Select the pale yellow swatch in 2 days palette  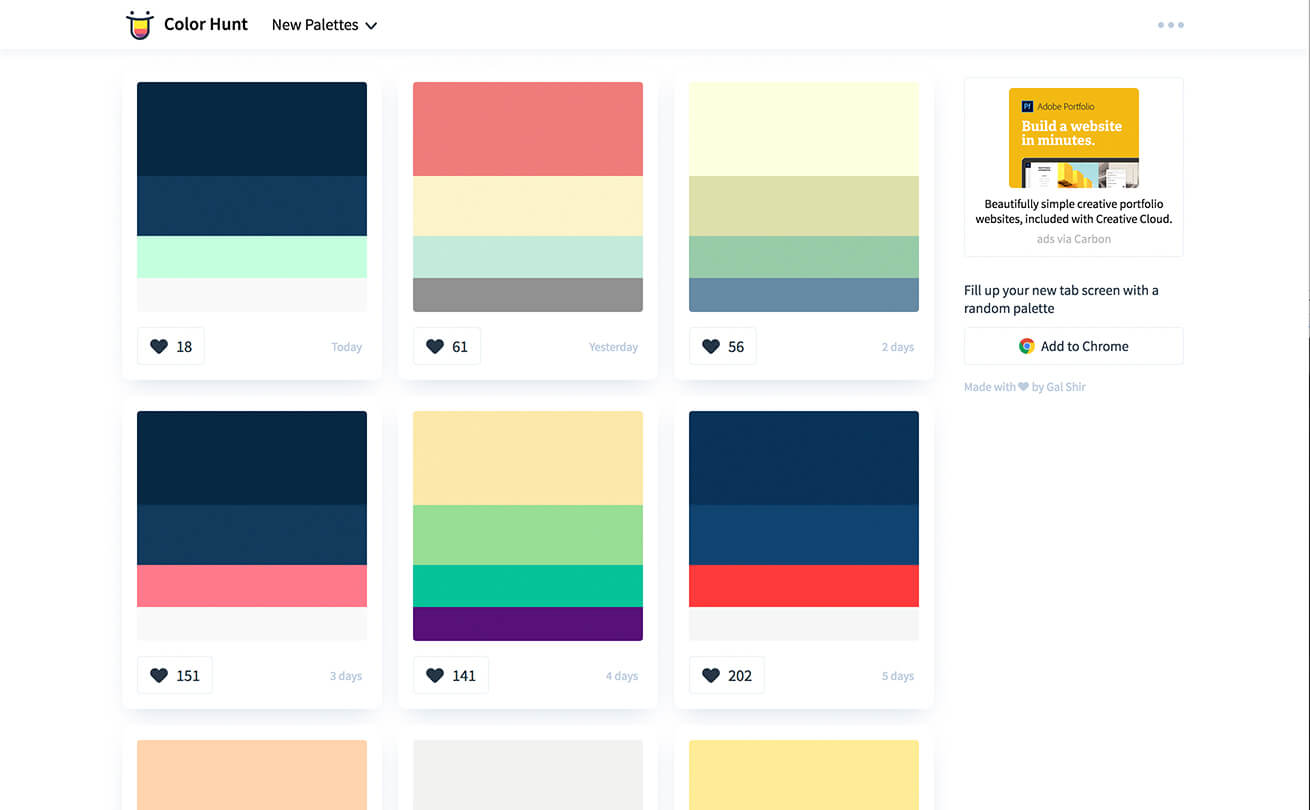tap(804, 129)
